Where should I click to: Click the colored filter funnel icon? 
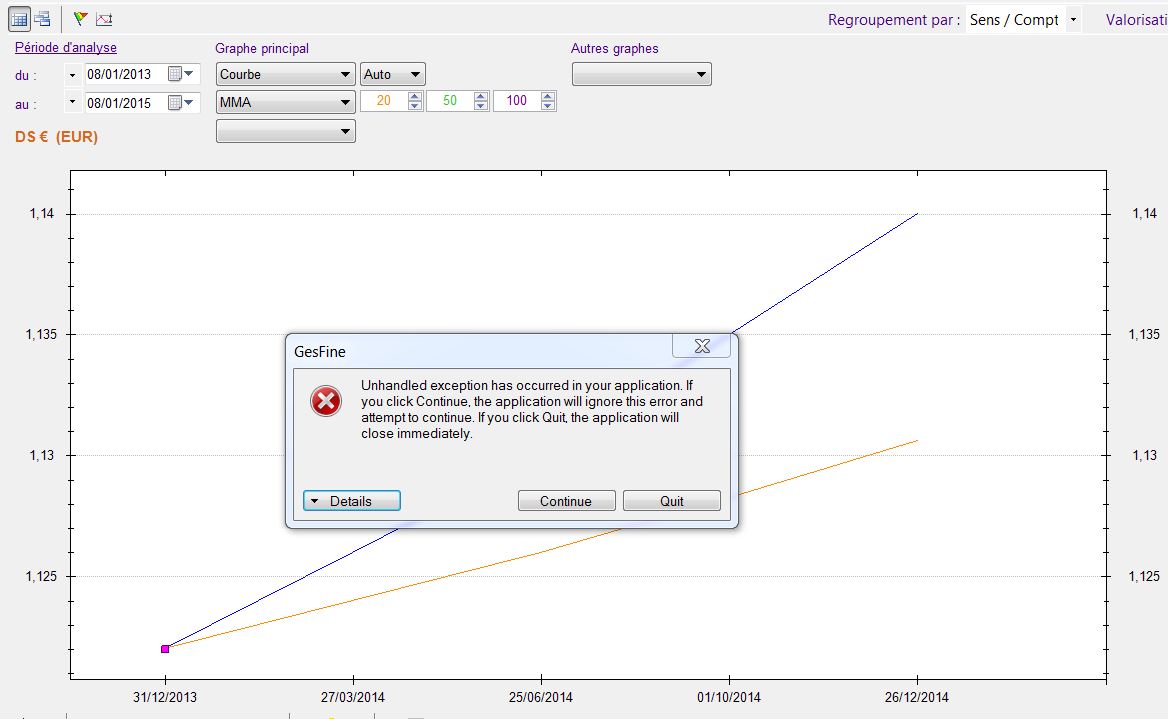tap(81, 19)
